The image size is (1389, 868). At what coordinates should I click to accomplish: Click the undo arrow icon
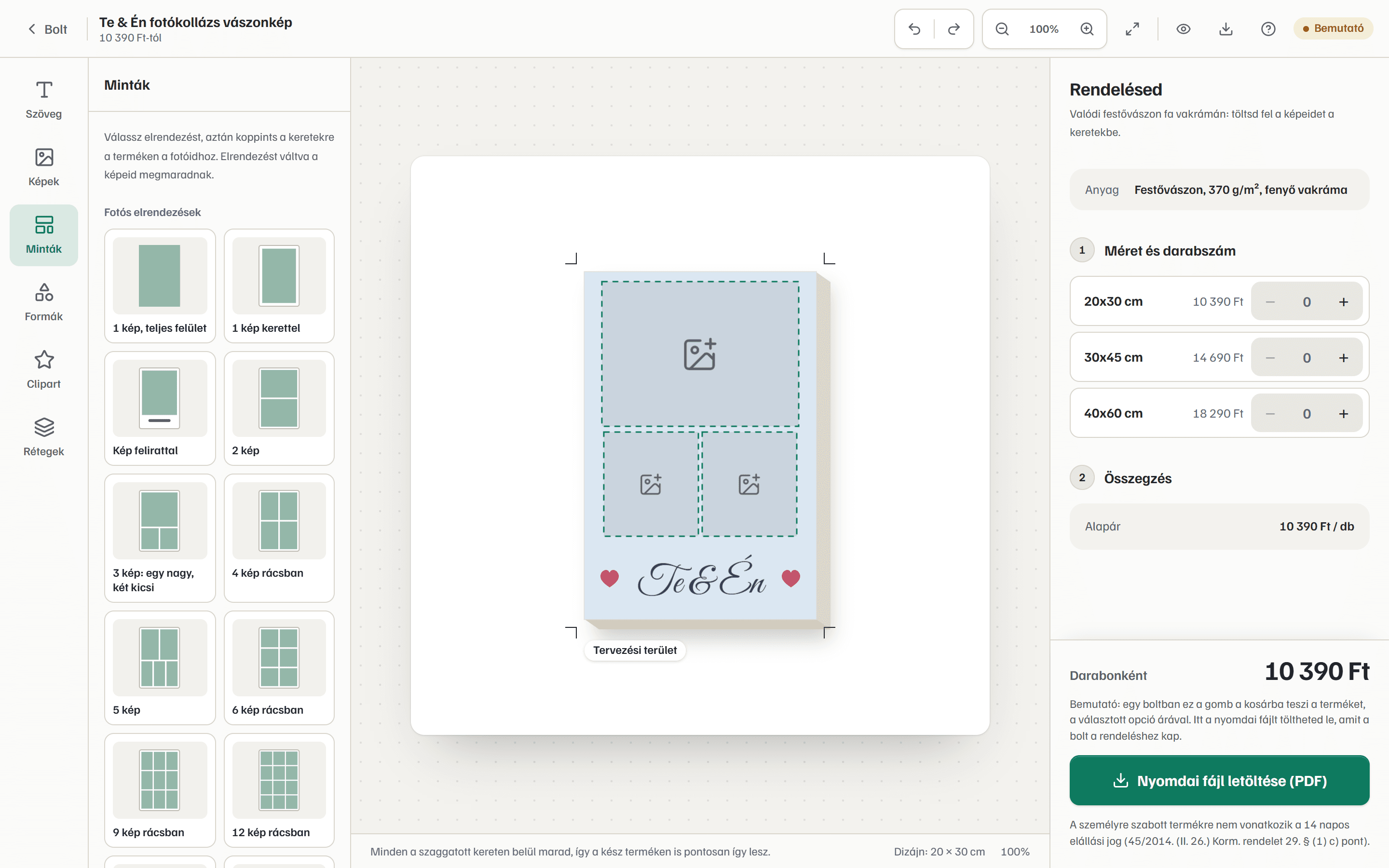pos(914,29)
